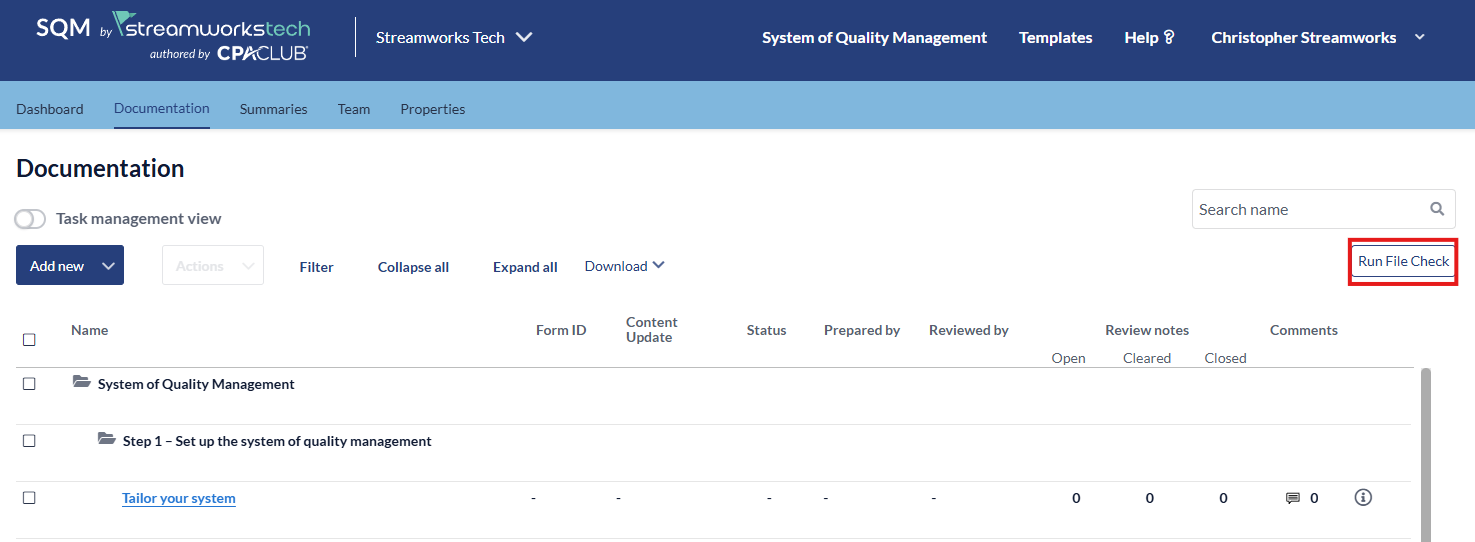Viewport: 1475px width, 542px height.
Task: Open the Tailor your system link
Action: (x=179, y=498)
